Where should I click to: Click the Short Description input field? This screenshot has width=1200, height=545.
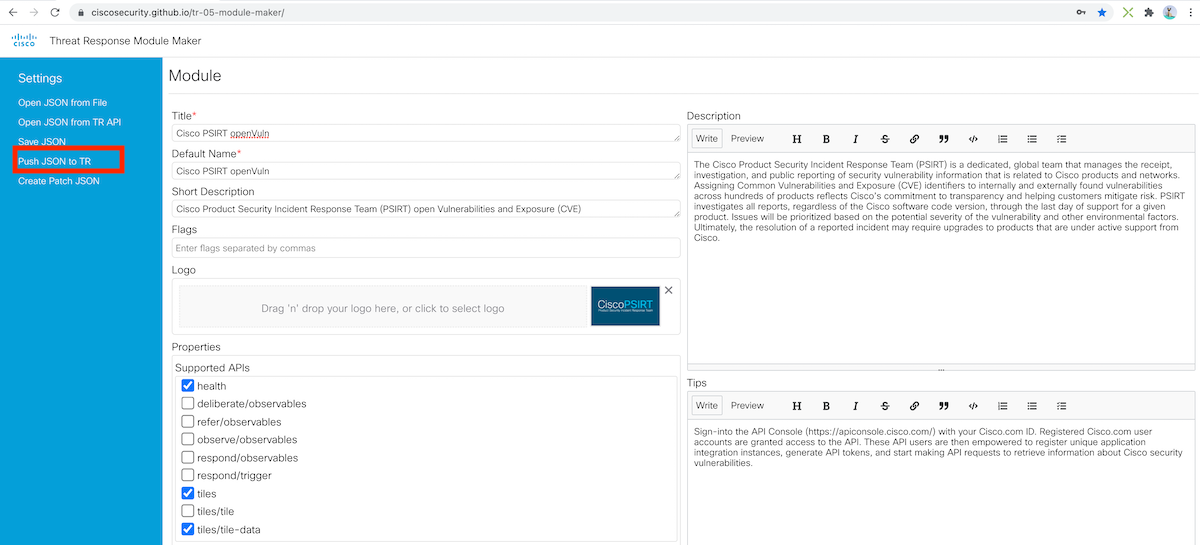(x=426, y=209)
